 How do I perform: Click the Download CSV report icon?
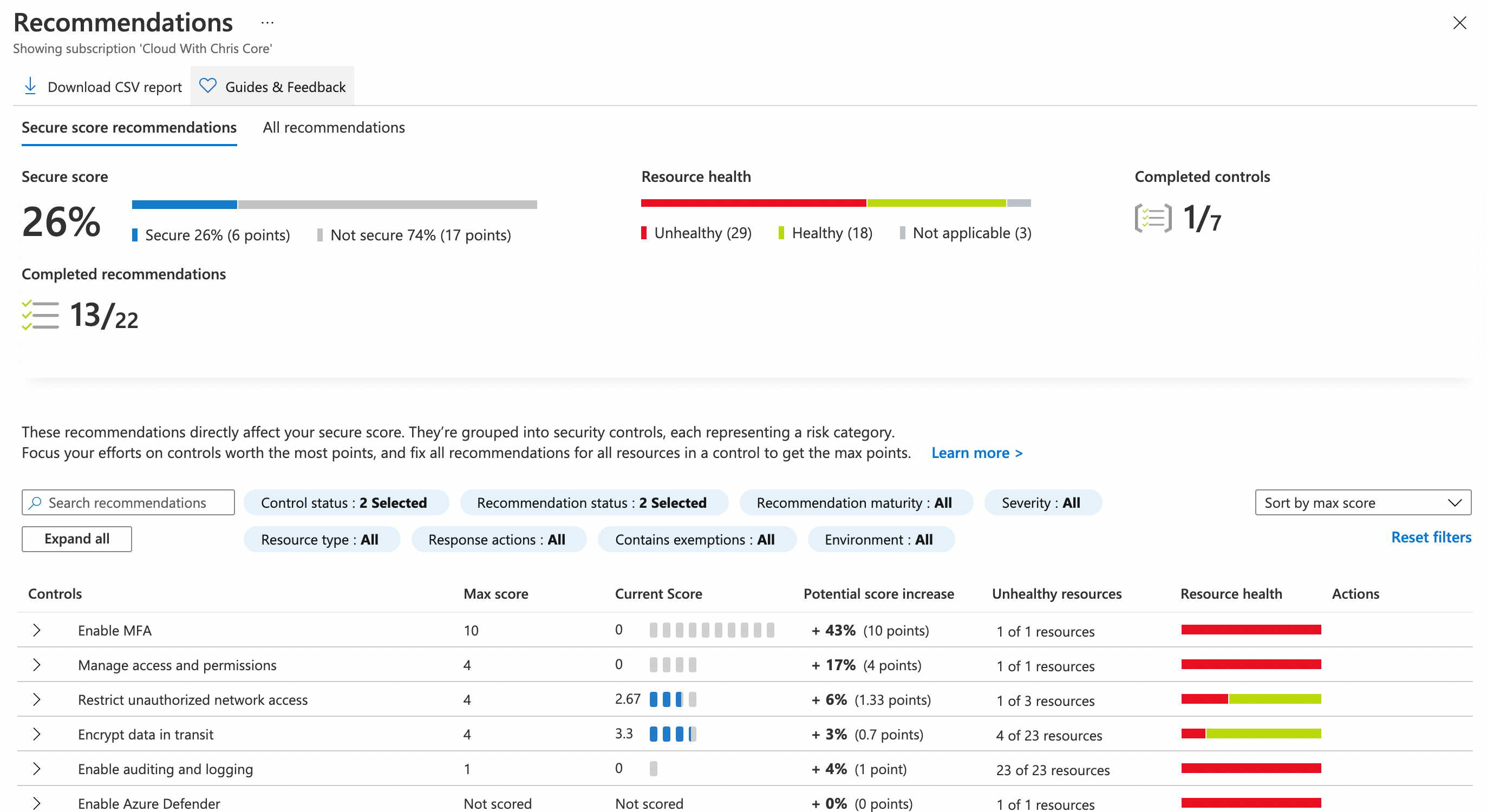[x=29, y=86]
